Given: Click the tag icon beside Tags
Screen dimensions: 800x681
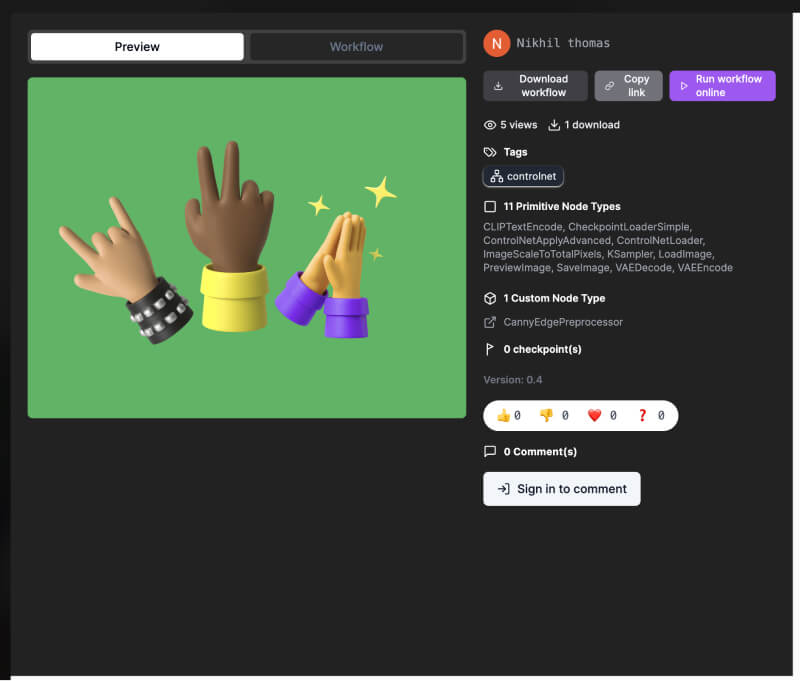Looking at the screenshot, I should tap(490, 152).
